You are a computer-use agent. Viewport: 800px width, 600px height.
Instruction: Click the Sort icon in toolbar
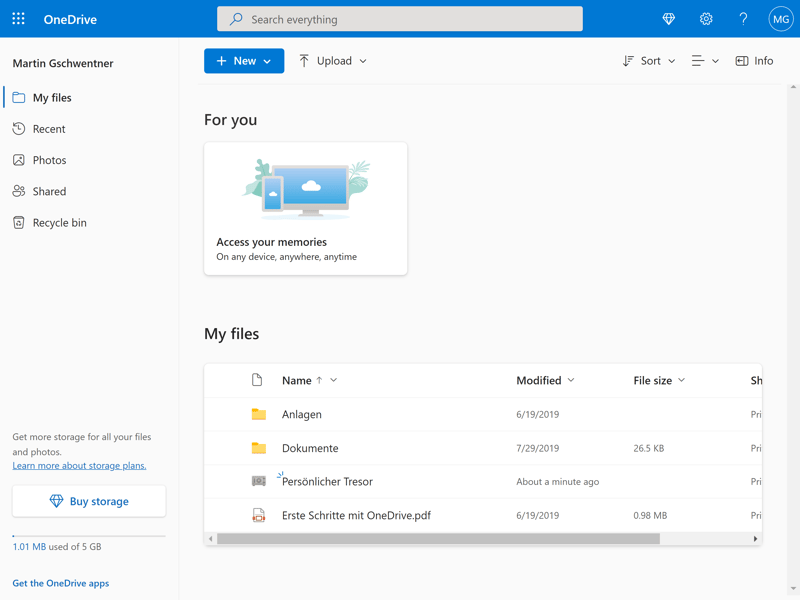tap(628, 61)
